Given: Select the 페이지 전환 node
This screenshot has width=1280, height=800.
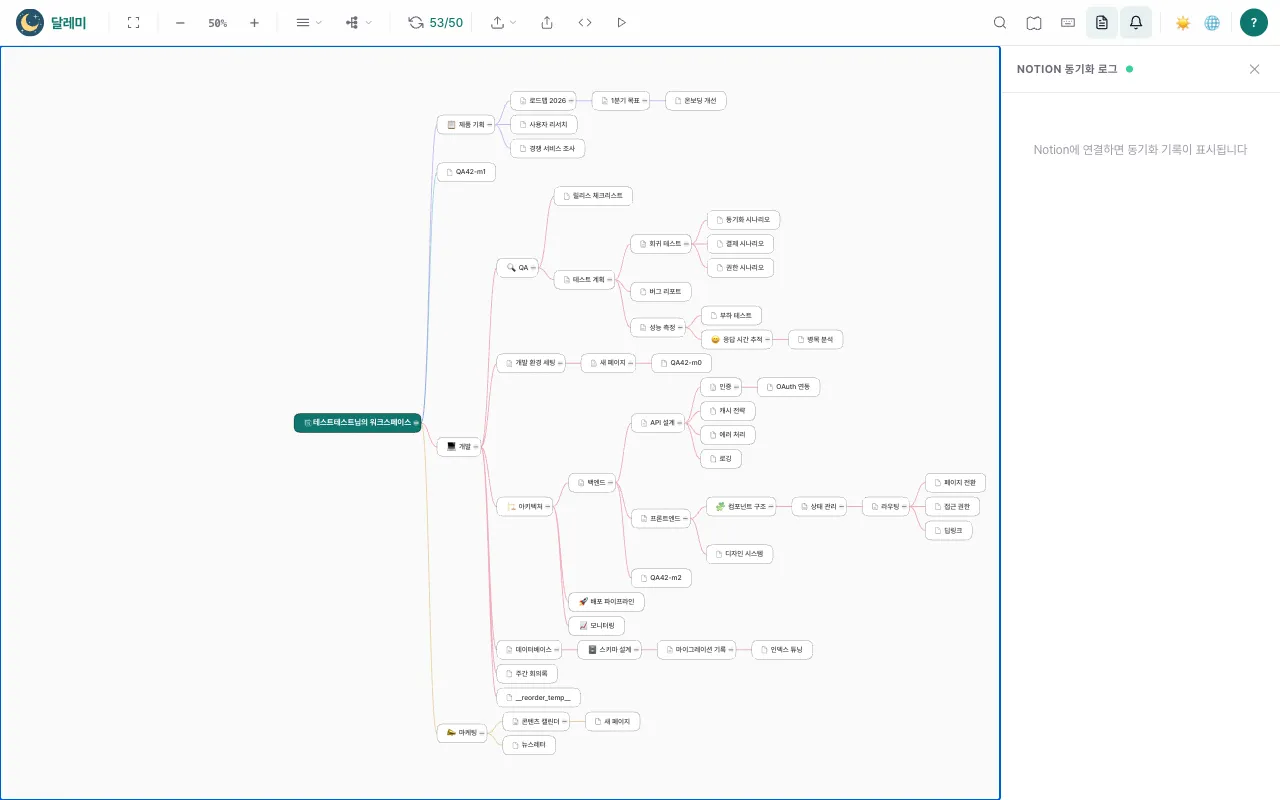Looking at the screenshot, I should 956,483.
